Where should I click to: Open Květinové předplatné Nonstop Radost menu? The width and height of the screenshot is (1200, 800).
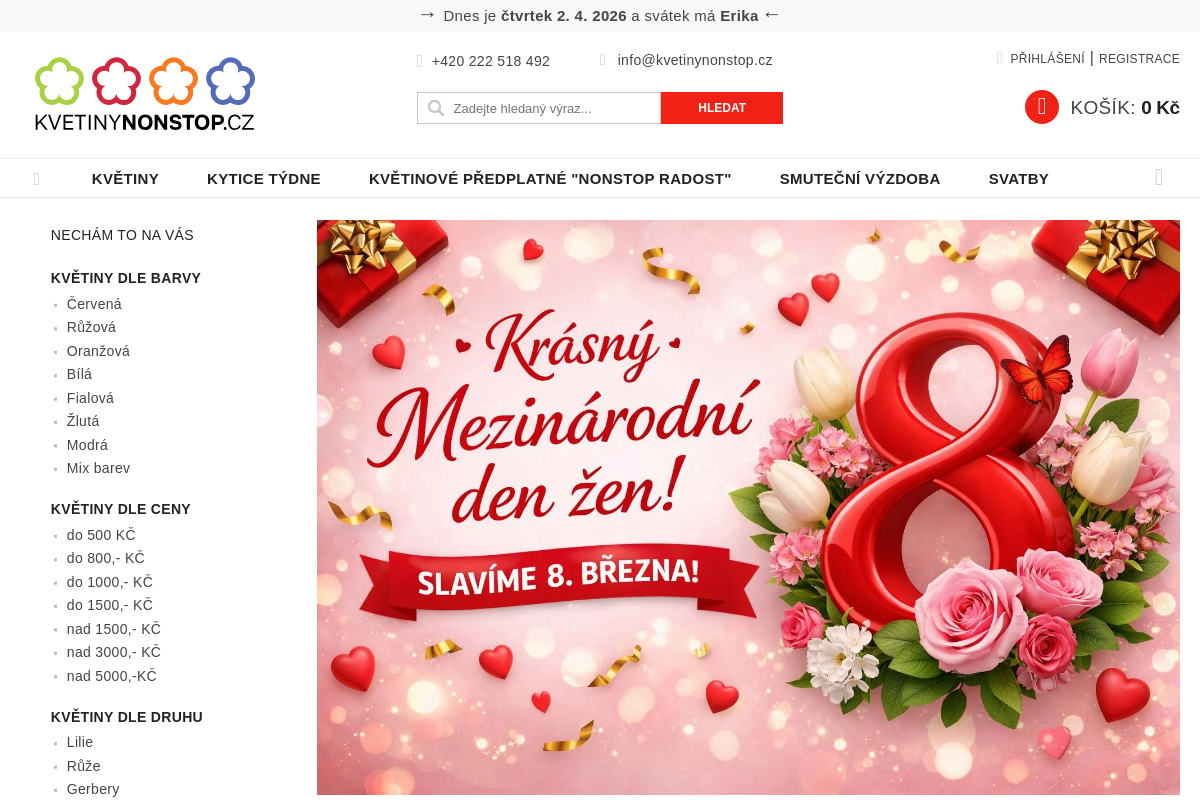pos(550,179)
